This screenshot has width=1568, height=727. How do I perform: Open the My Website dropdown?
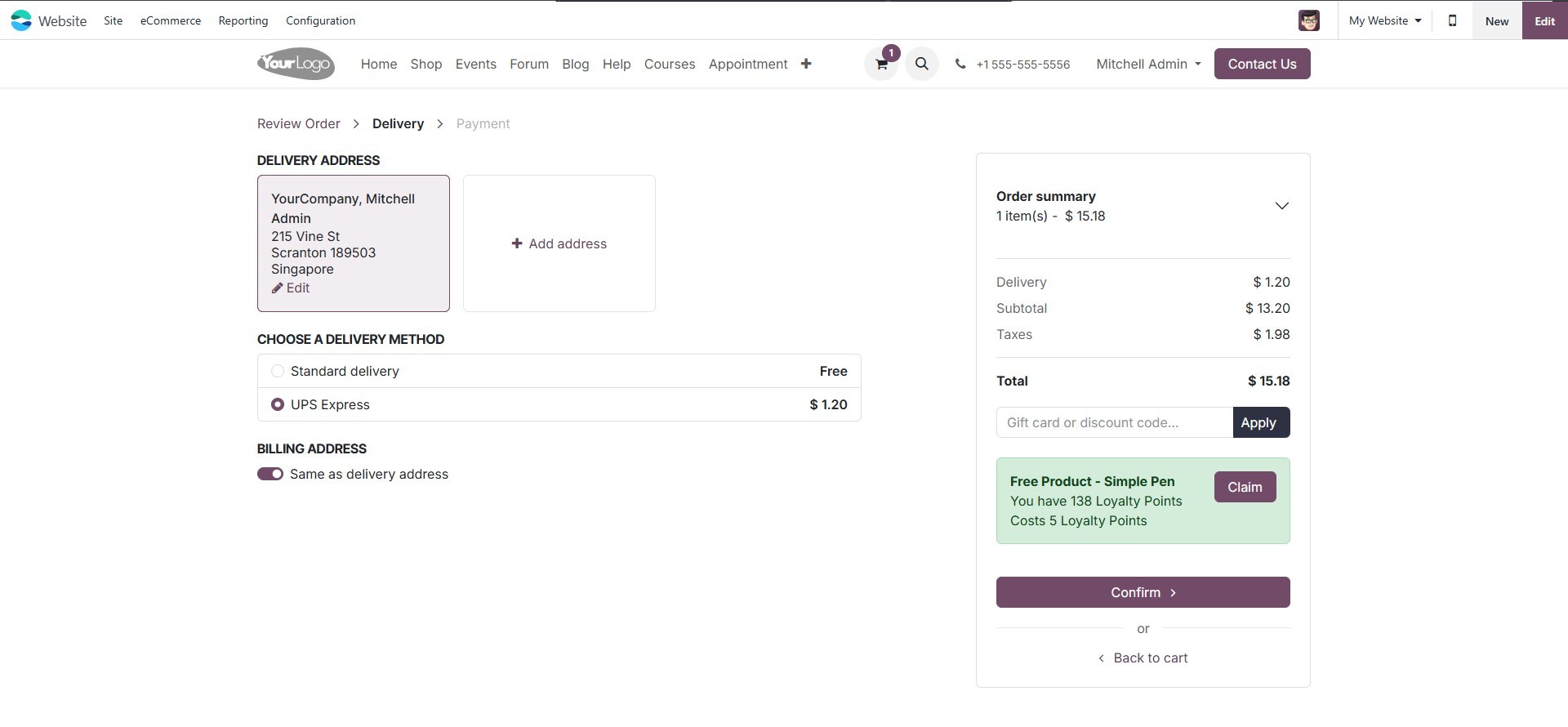(x=1384, y=20)
